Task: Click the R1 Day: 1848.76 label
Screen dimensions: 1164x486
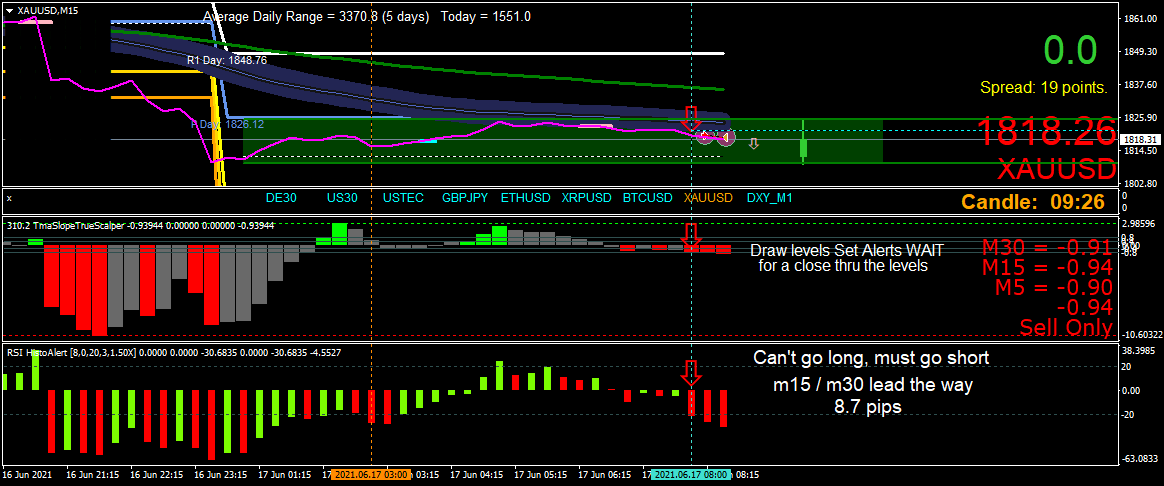Action: coord(227,60)
